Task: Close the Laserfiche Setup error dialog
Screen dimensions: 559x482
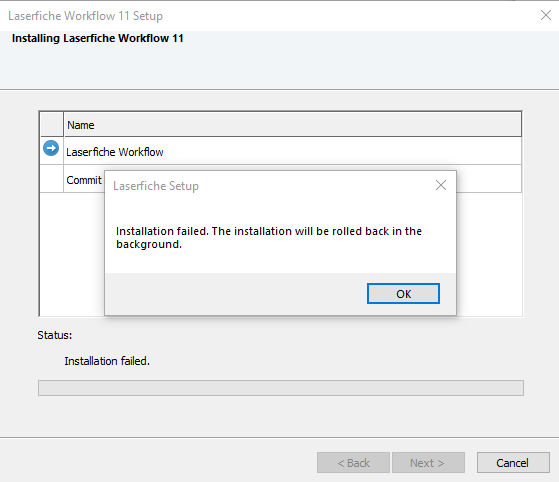Action: coord(441,185)
